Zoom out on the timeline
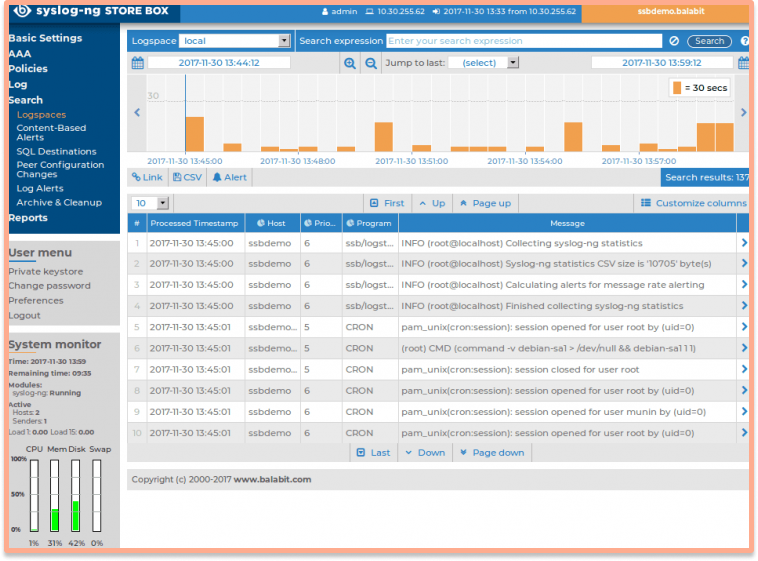758x561 pixels. coord(371,63)
